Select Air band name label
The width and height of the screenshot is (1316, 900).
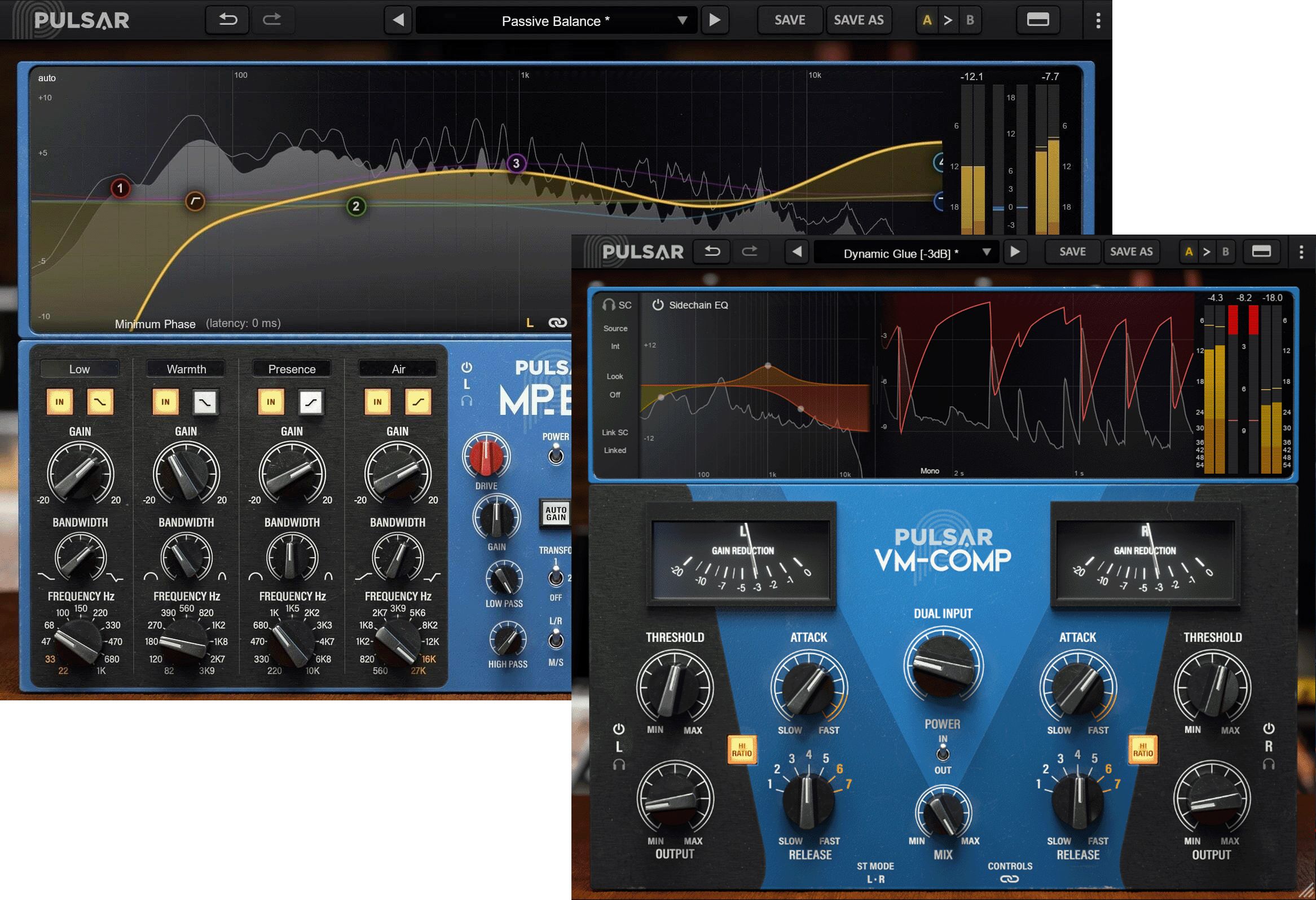(x=398, y=369)
